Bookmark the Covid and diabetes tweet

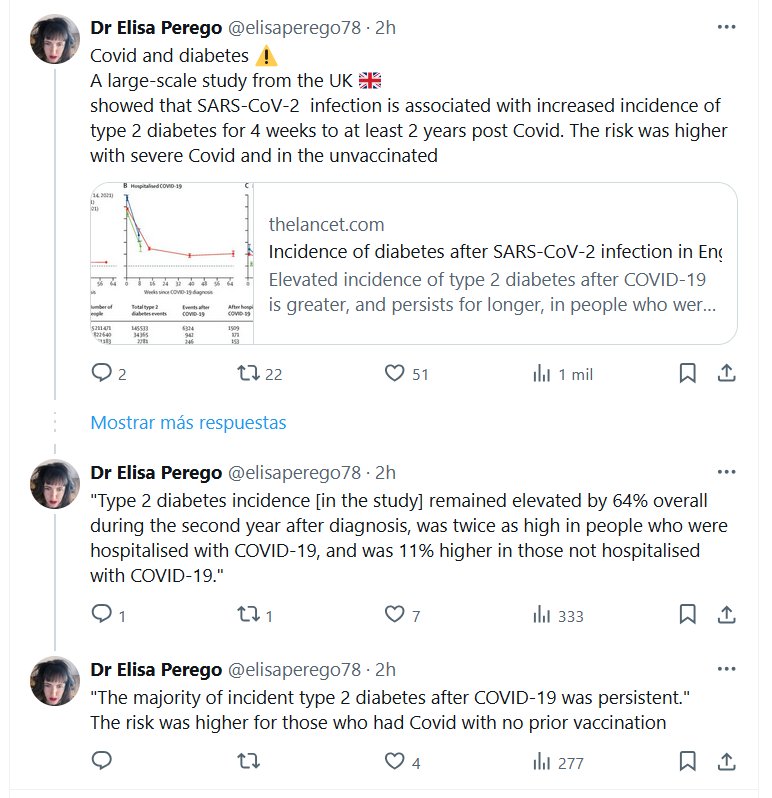coord(688,373)
